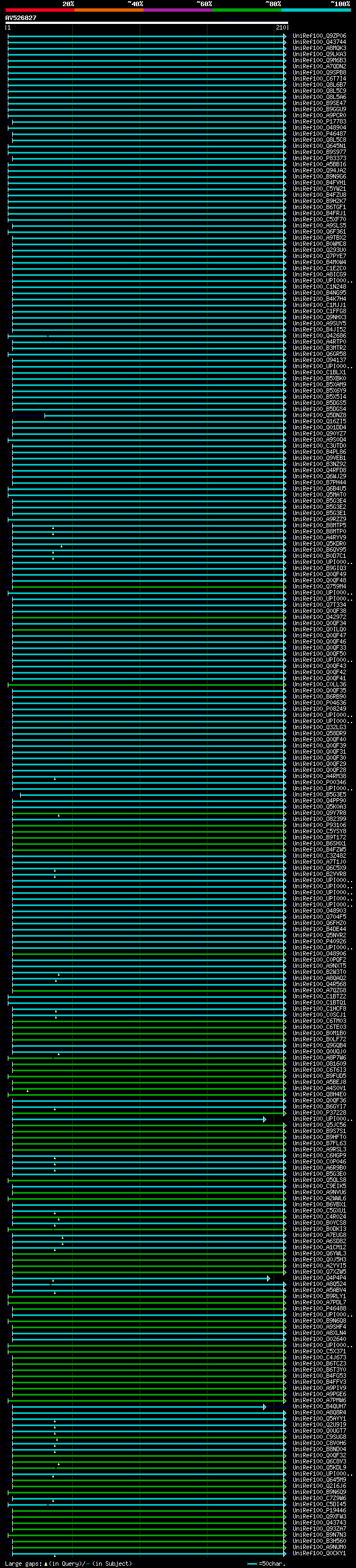Click the purple ~60% legend segment
This screenshot has width=356, height=1568.
[x=177, y=10]
